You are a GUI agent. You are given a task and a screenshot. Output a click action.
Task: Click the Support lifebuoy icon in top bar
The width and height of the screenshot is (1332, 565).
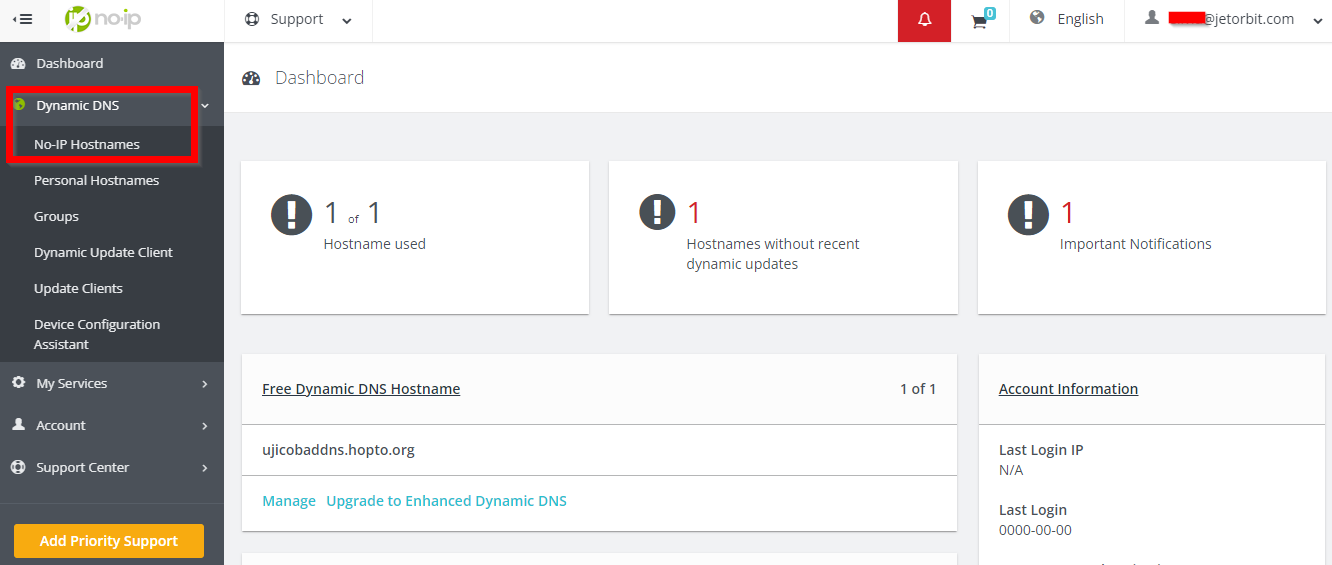click(x=252, y=19)
